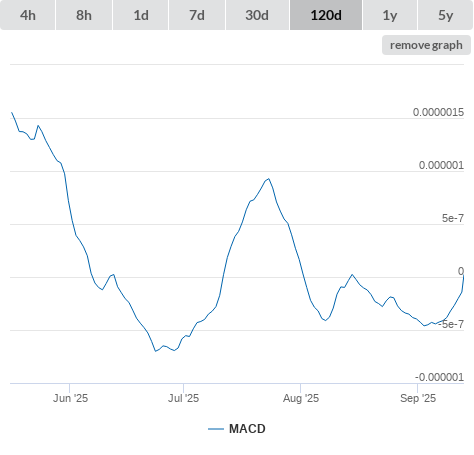
Task: Click the MACD peak in late July
Action: click(268, 179)
